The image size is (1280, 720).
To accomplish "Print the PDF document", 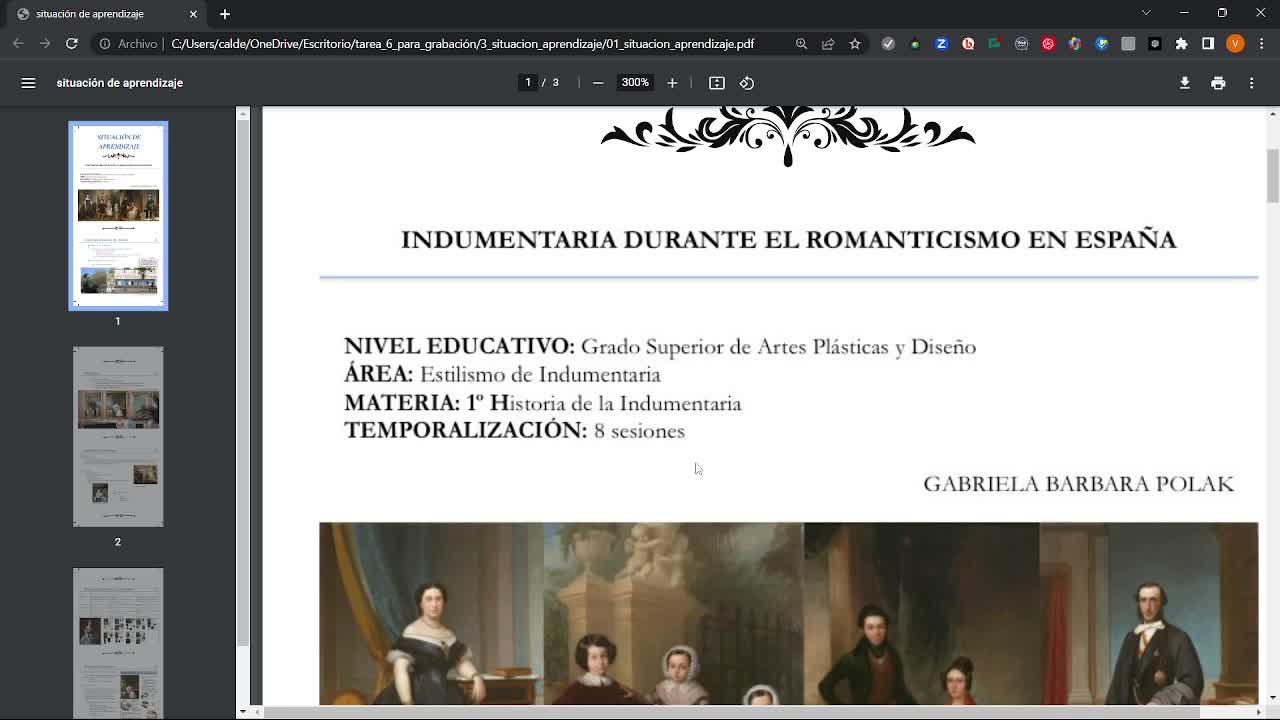I will tap(1218, 83).
